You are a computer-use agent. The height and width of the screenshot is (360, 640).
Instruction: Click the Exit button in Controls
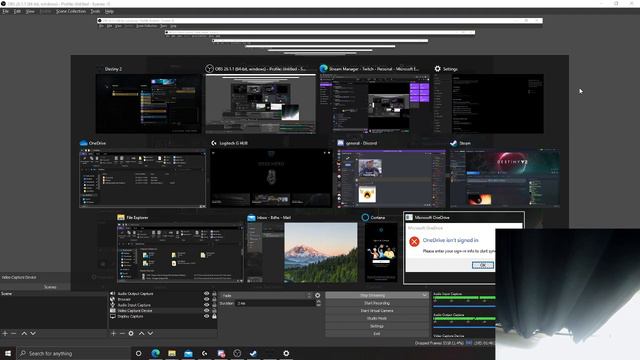click(x=377, y=333)
